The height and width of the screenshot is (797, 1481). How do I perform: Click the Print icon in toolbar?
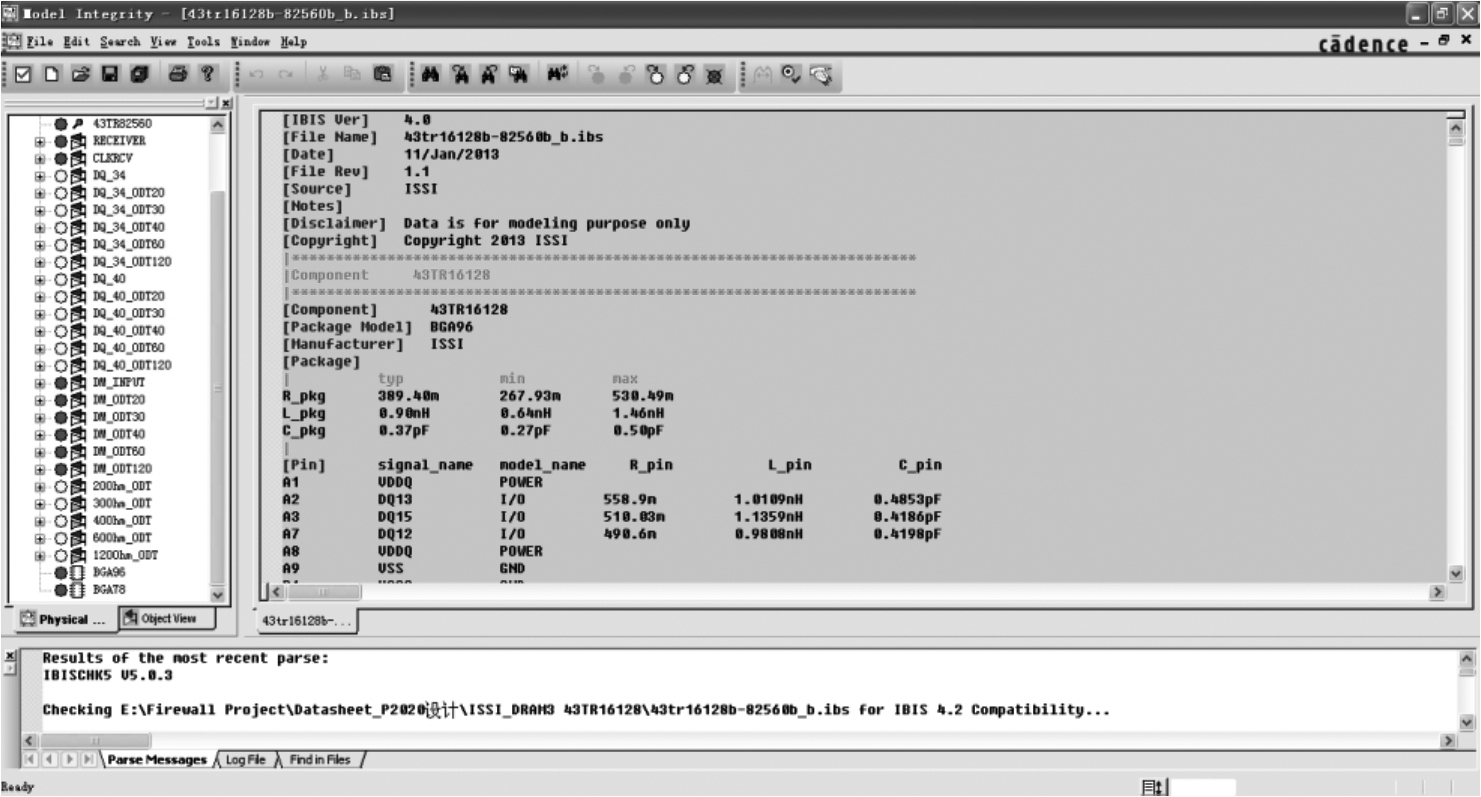click(178, 75)
